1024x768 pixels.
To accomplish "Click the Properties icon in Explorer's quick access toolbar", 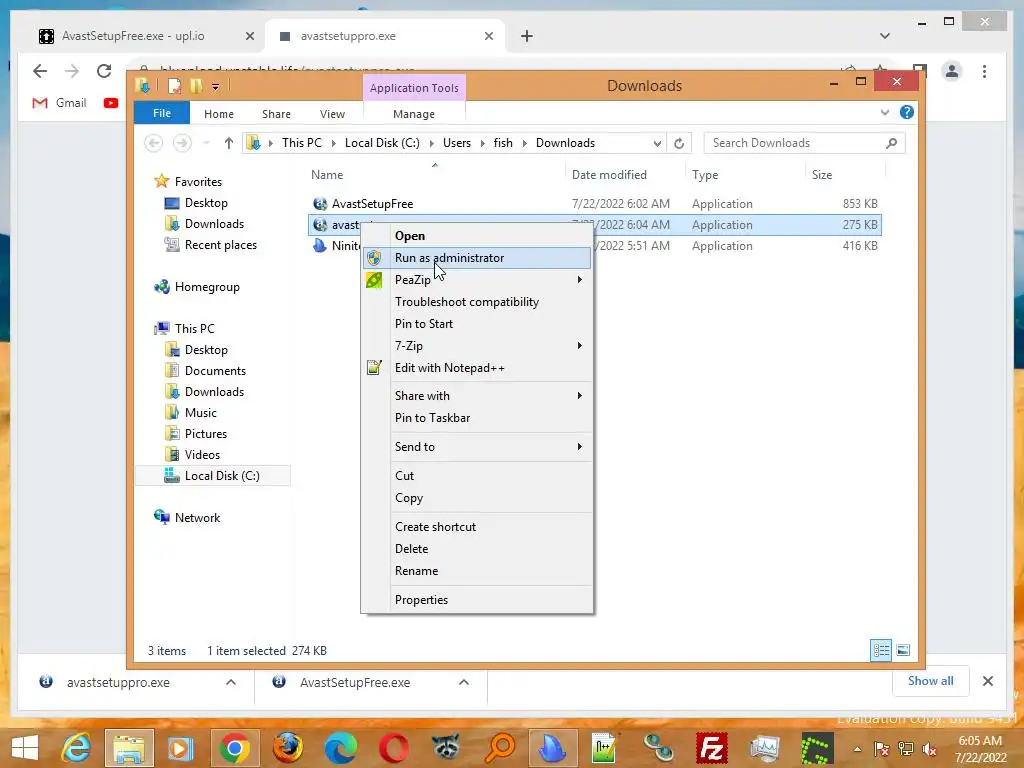I will click(x=174, y=86).
